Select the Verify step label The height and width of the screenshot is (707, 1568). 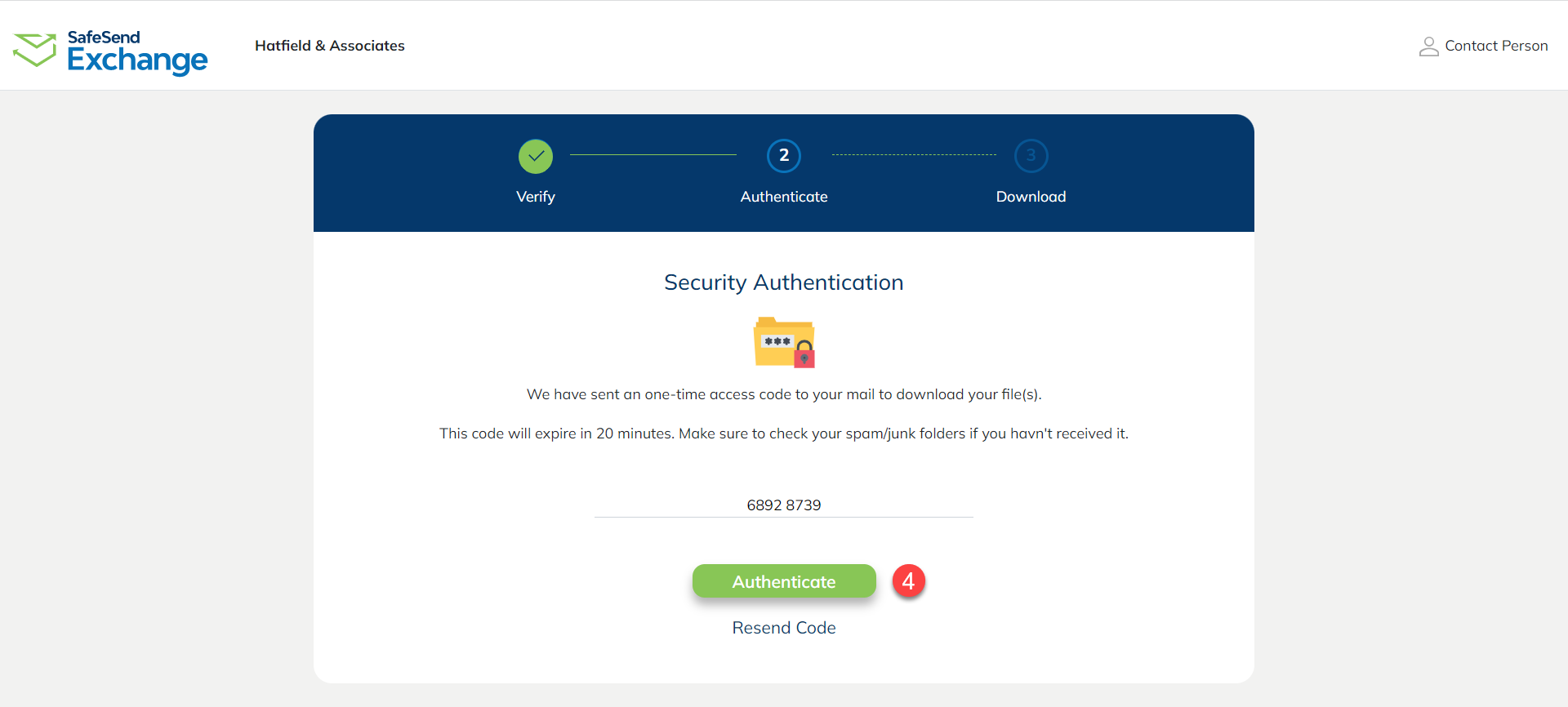click(x=535, y=196)
